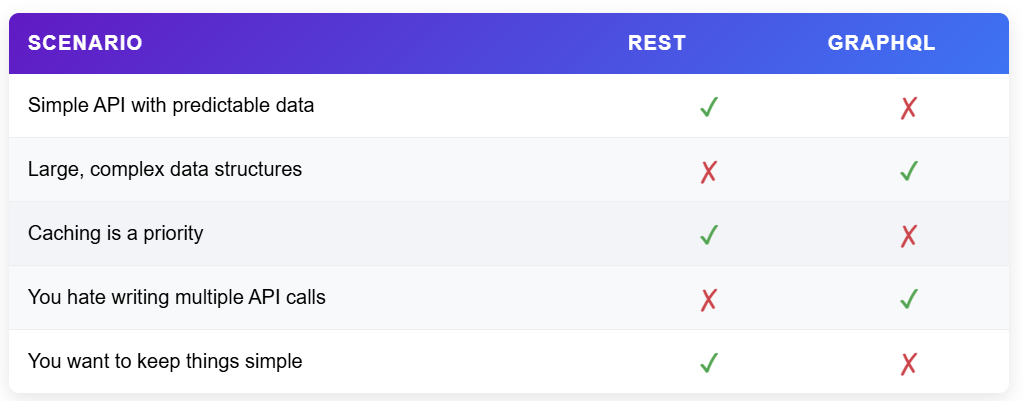Click the red X for keep things simple under GraphQL
1023x401 pixels.
click(x=908, y=363)
